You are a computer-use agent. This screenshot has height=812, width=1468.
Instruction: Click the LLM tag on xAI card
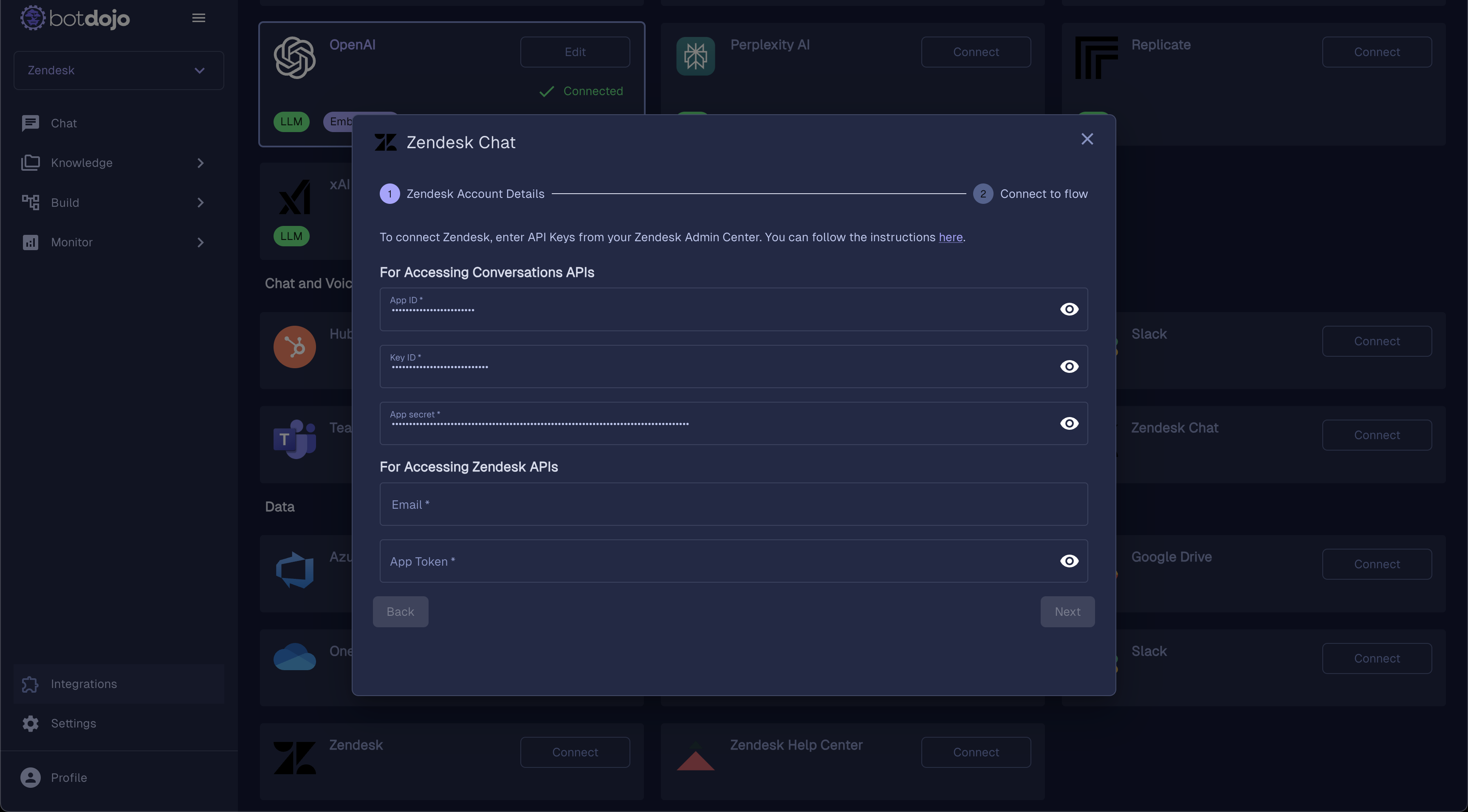[291, 236]
